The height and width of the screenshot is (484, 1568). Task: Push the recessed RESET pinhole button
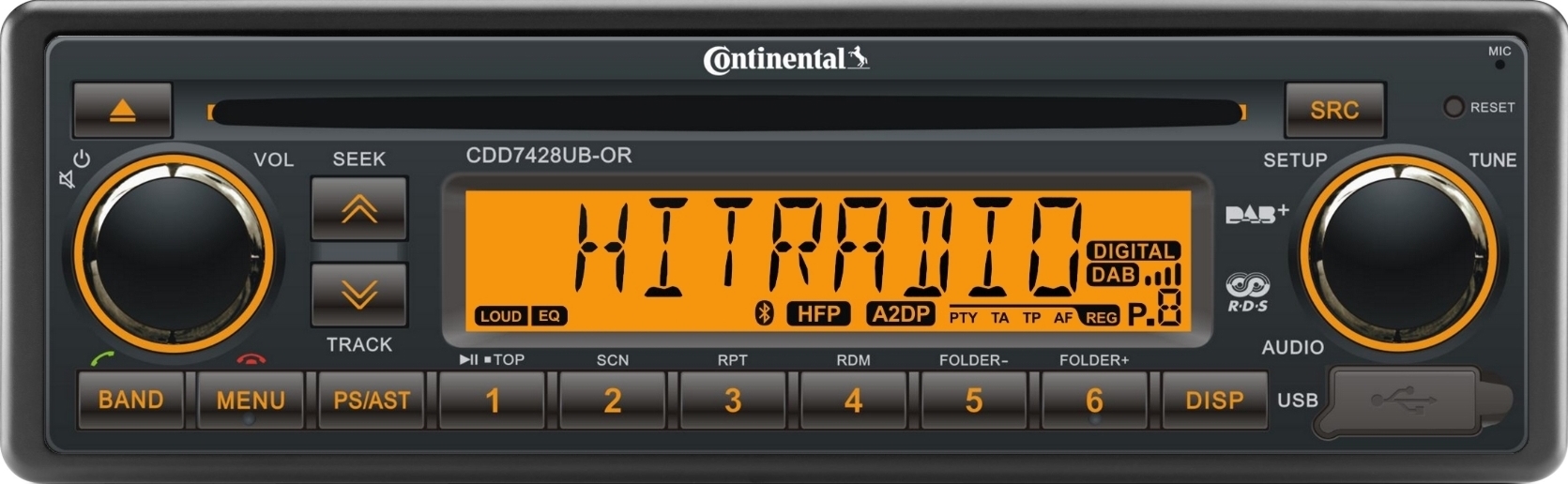click(x=1454, y=107)
